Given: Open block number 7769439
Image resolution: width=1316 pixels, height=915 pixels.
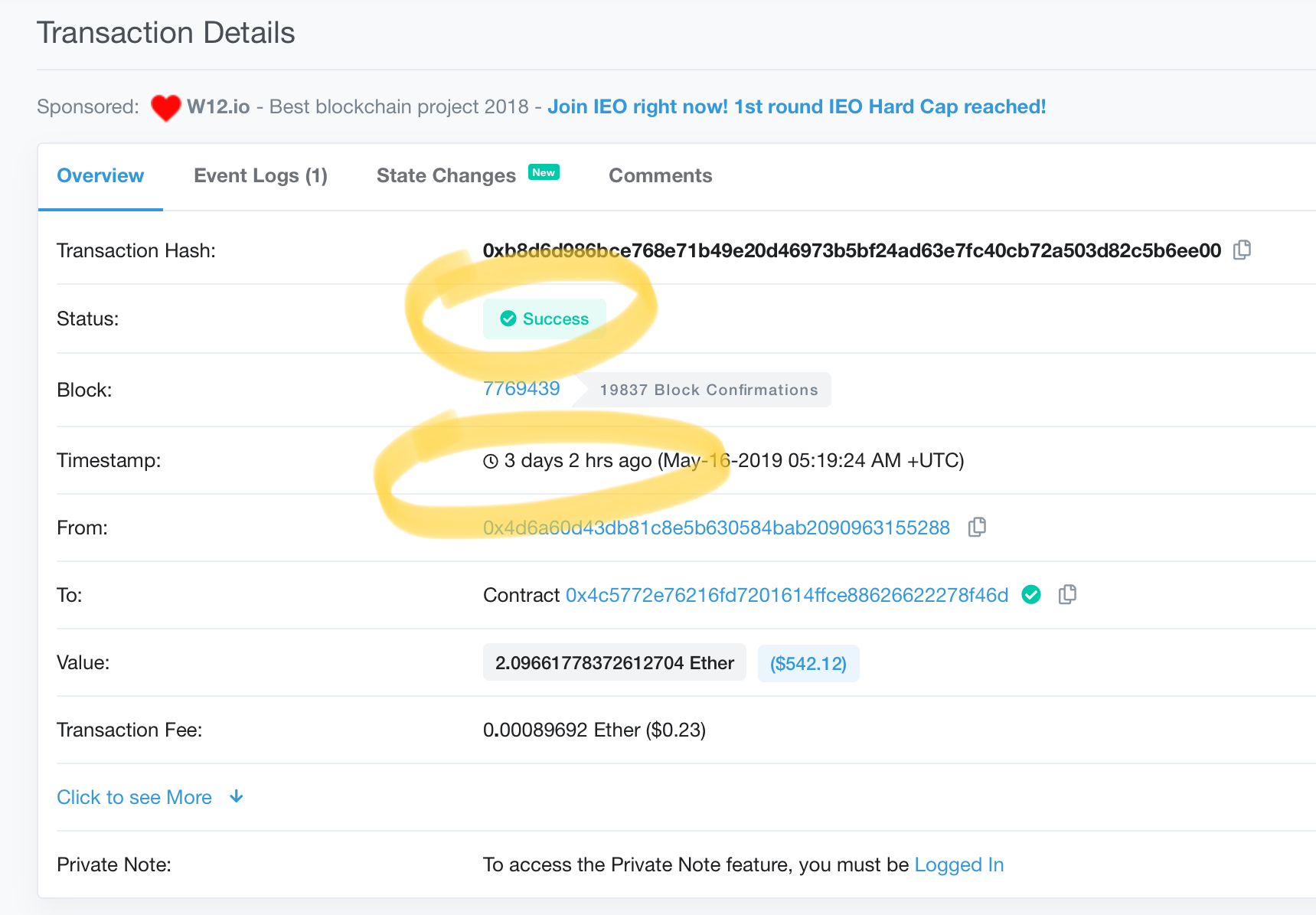Looking at the screenshot, I should (521, 389).
